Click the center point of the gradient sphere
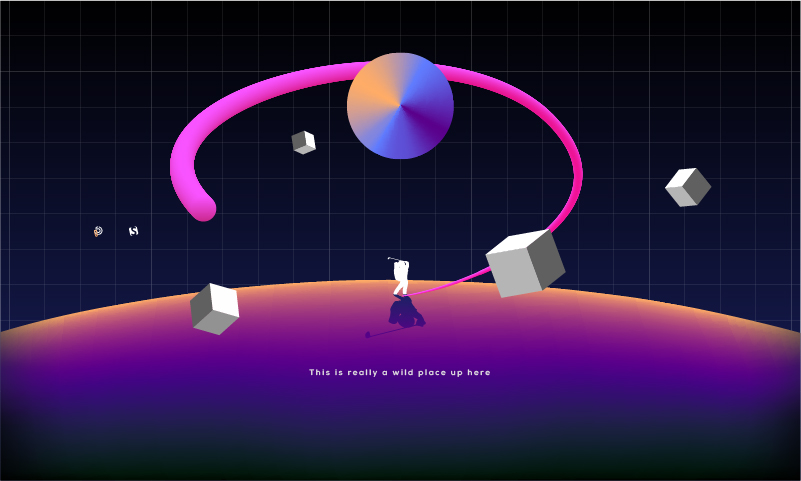The image size is (801, 481). pyautogui.click(x=400, y=105)
